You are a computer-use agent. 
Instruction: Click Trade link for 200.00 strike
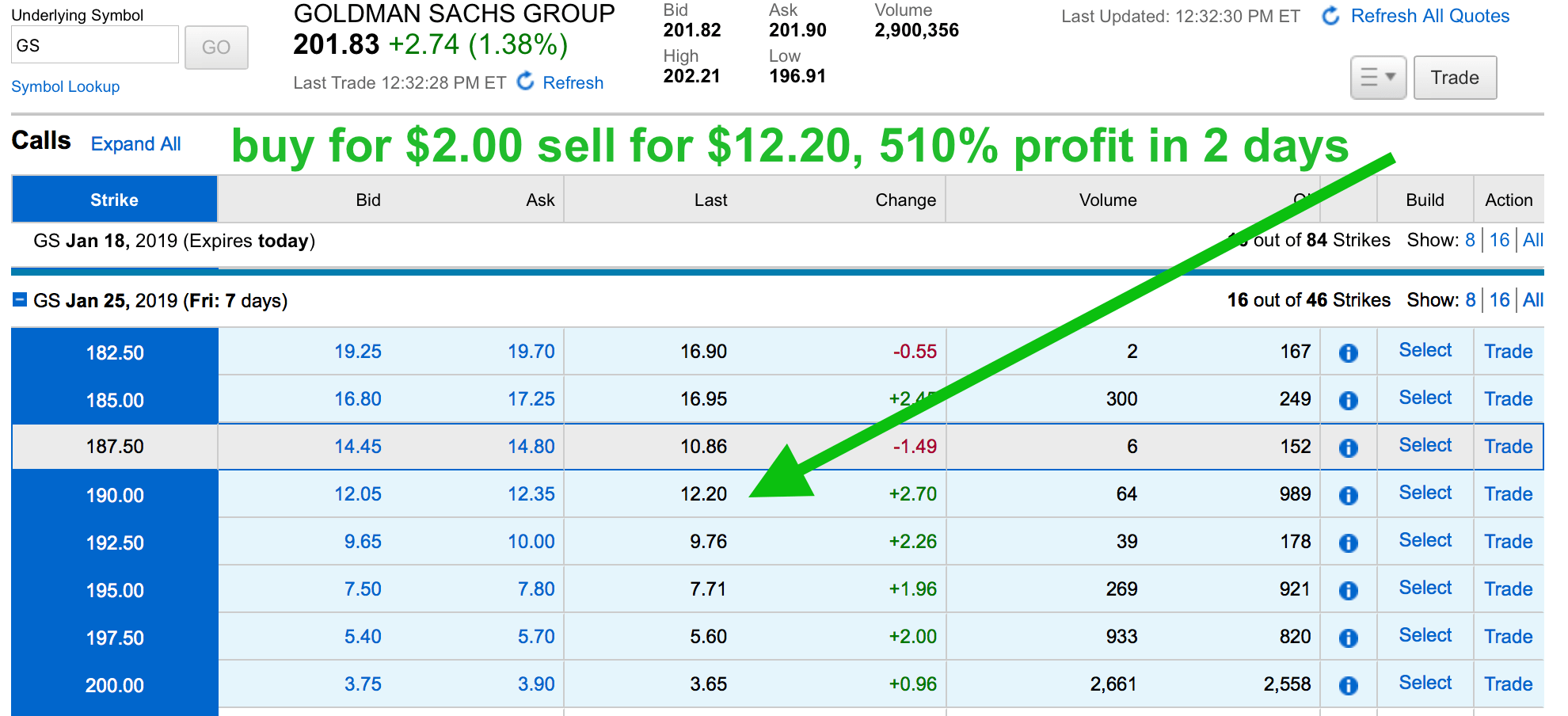pyautogui.click(x=1509, y=684)
